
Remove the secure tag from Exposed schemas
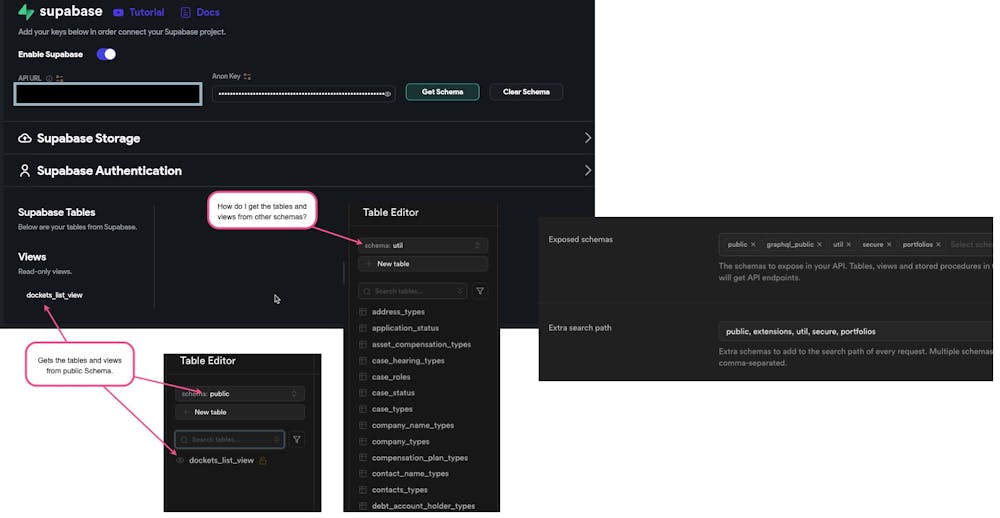click(x=888, y=244)
